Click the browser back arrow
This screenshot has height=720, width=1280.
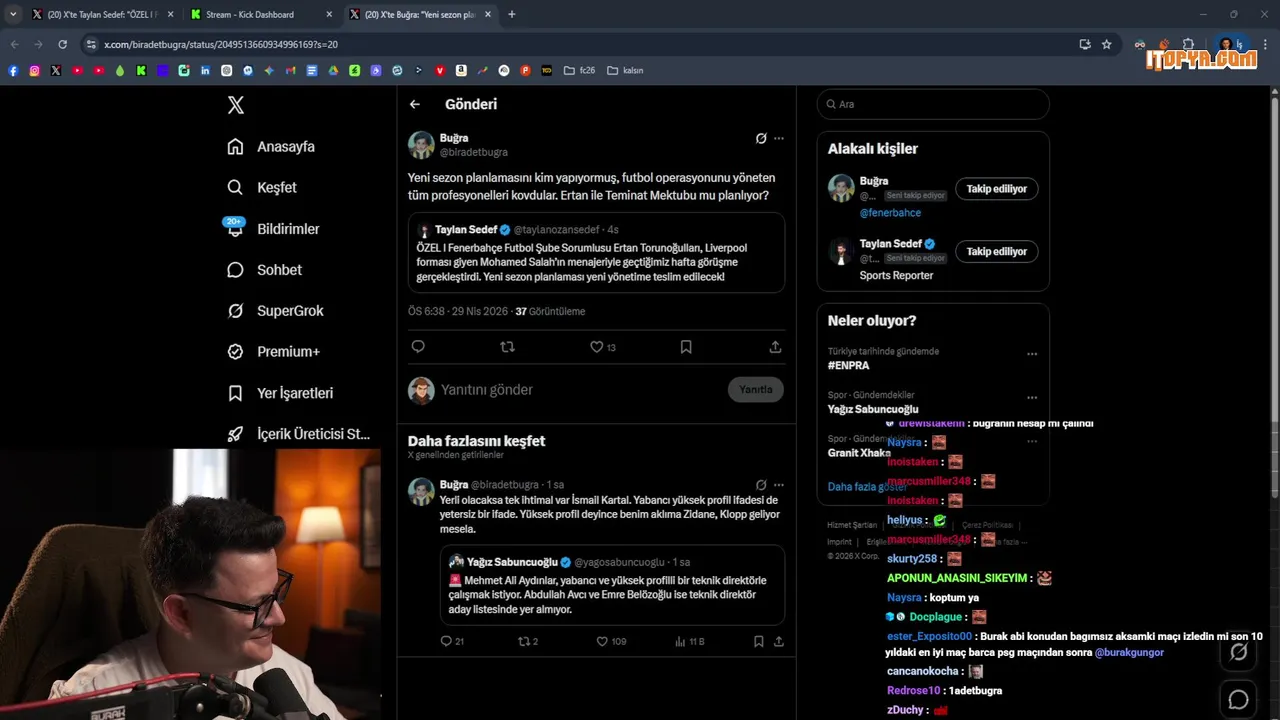[14, 44]
